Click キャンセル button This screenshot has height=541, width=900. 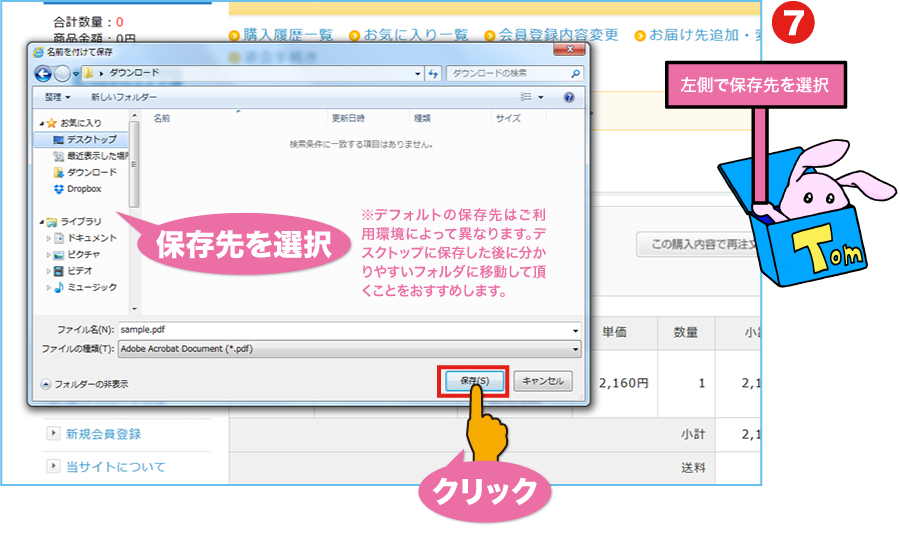[543, 381]
